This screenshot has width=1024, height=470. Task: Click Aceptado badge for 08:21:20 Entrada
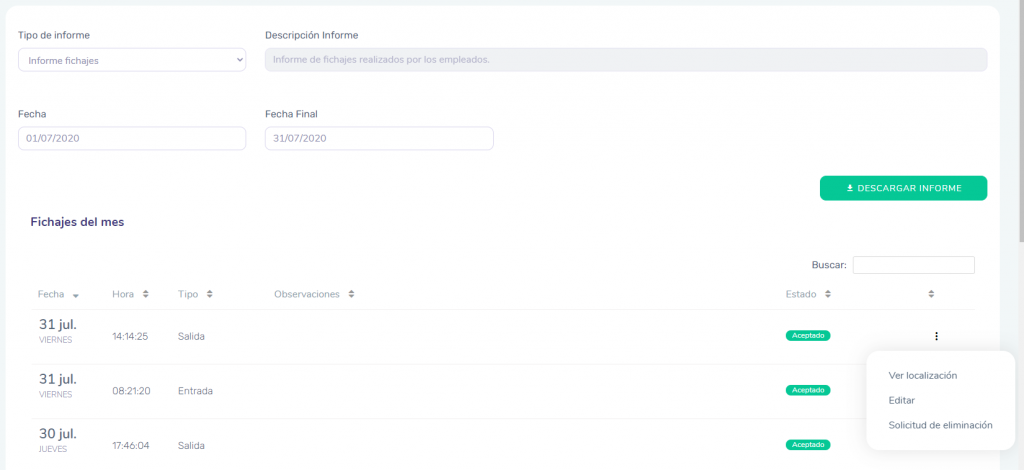point(808,390)
